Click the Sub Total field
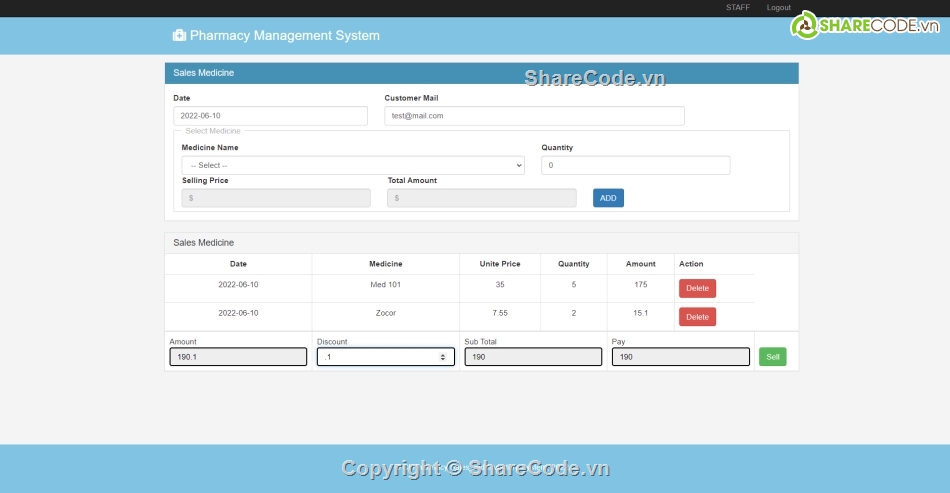Viewport: 950px width, 493px height. coord(532,357)
